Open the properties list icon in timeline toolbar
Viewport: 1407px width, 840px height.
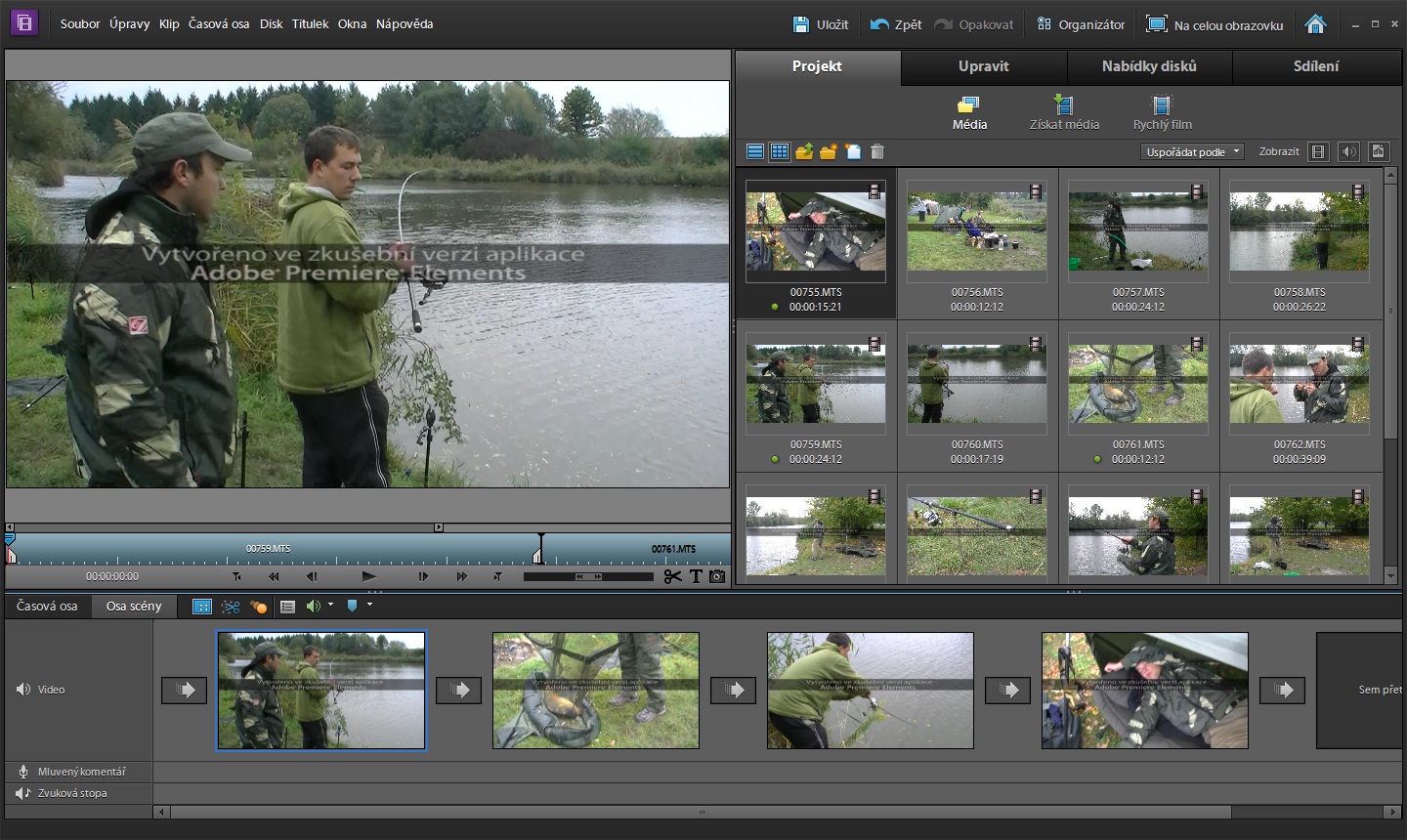pyautogui.click(x=287, y=607)
